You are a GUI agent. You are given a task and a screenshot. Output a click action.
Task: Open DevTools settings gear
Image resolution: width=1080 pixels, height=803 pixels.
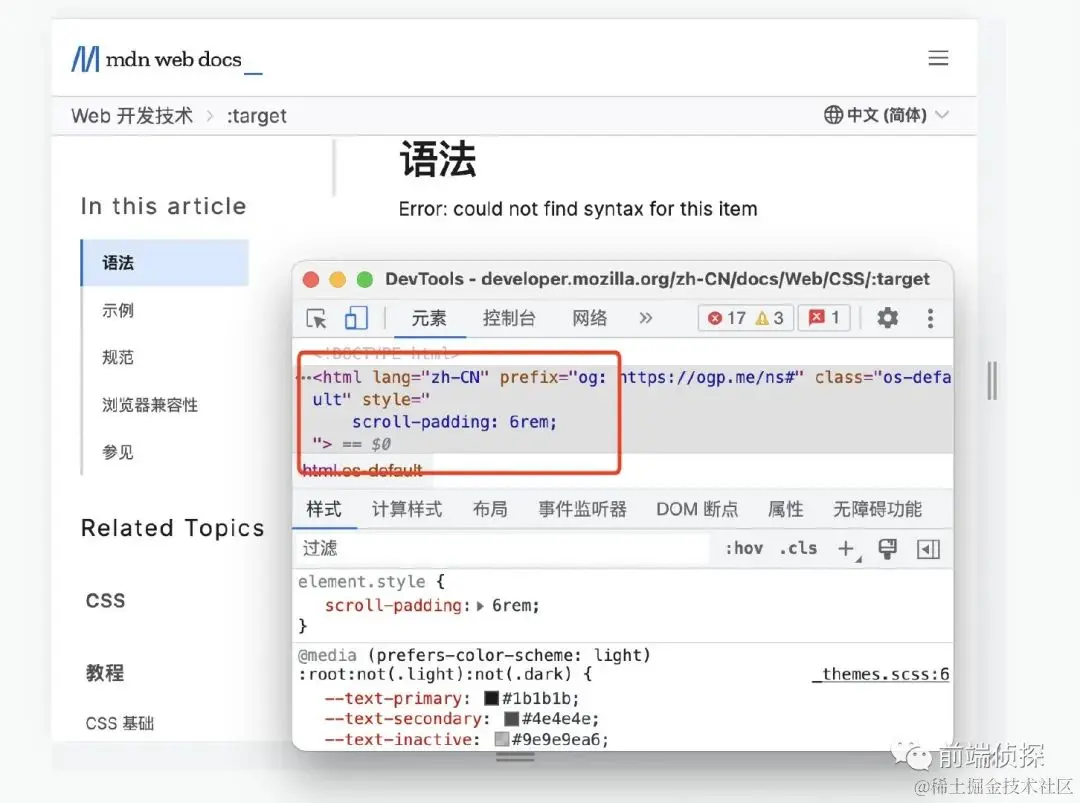pos(887,317)
